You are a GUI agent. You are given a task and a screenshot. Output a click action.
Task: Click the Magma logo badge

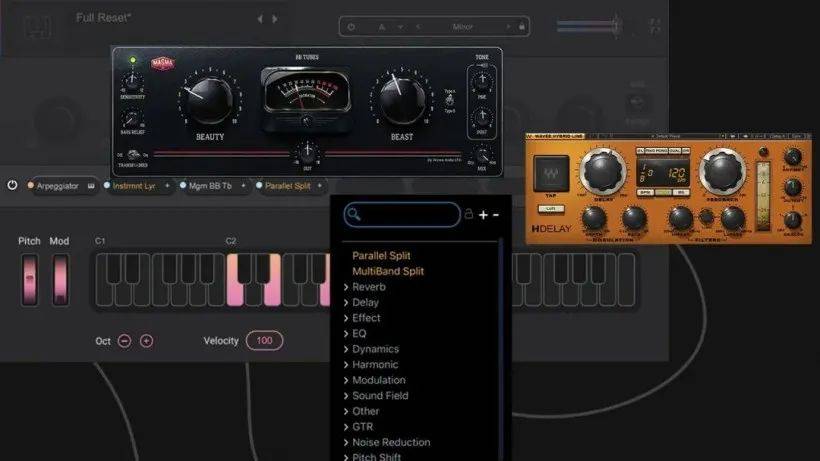(163, 63)
